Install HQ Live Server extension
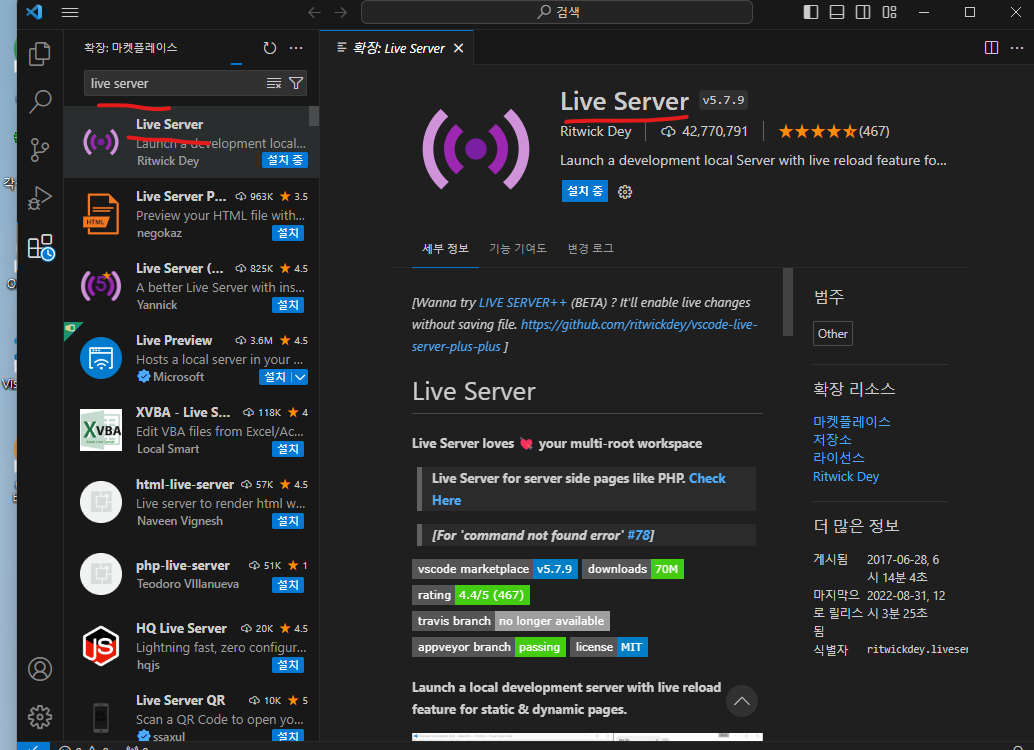1034x750 pixels. coord(288,664)
